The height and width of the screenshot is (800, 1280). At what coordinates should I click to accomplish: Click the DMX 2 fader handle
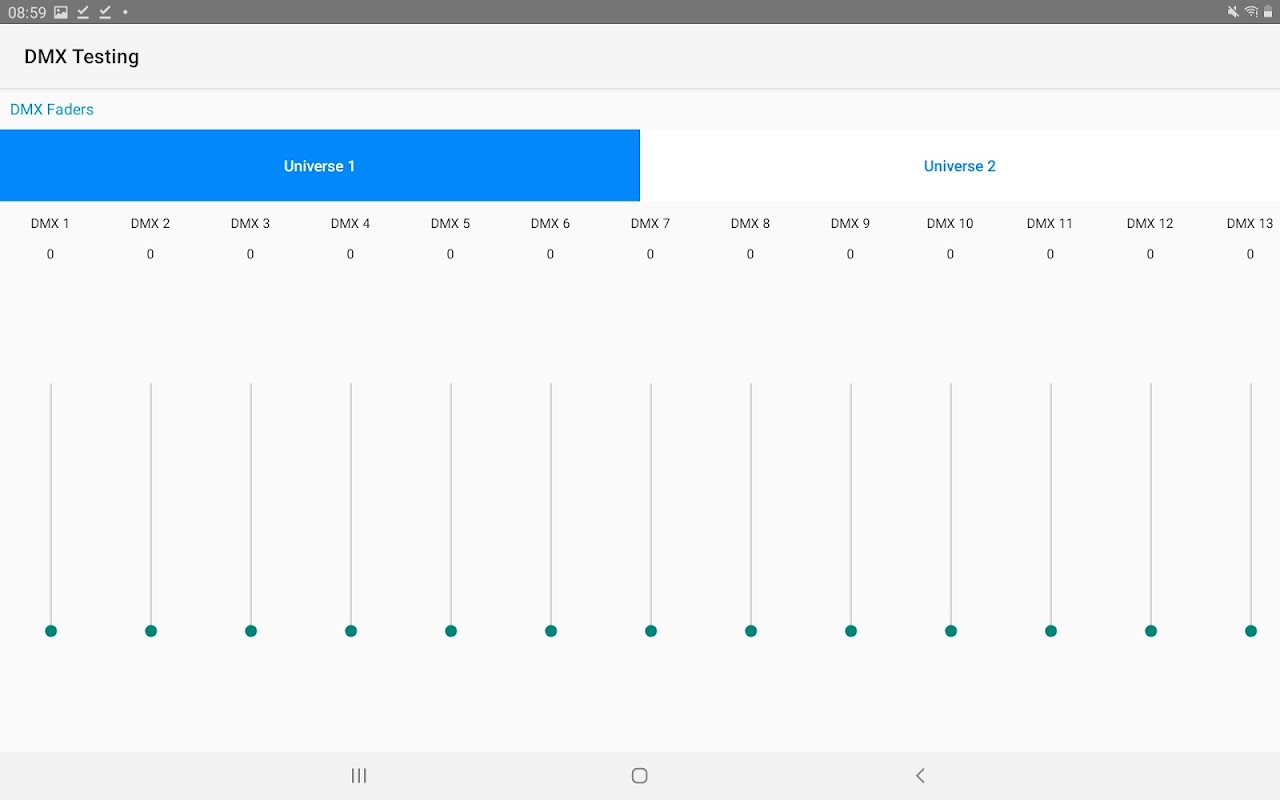(151, 631)
